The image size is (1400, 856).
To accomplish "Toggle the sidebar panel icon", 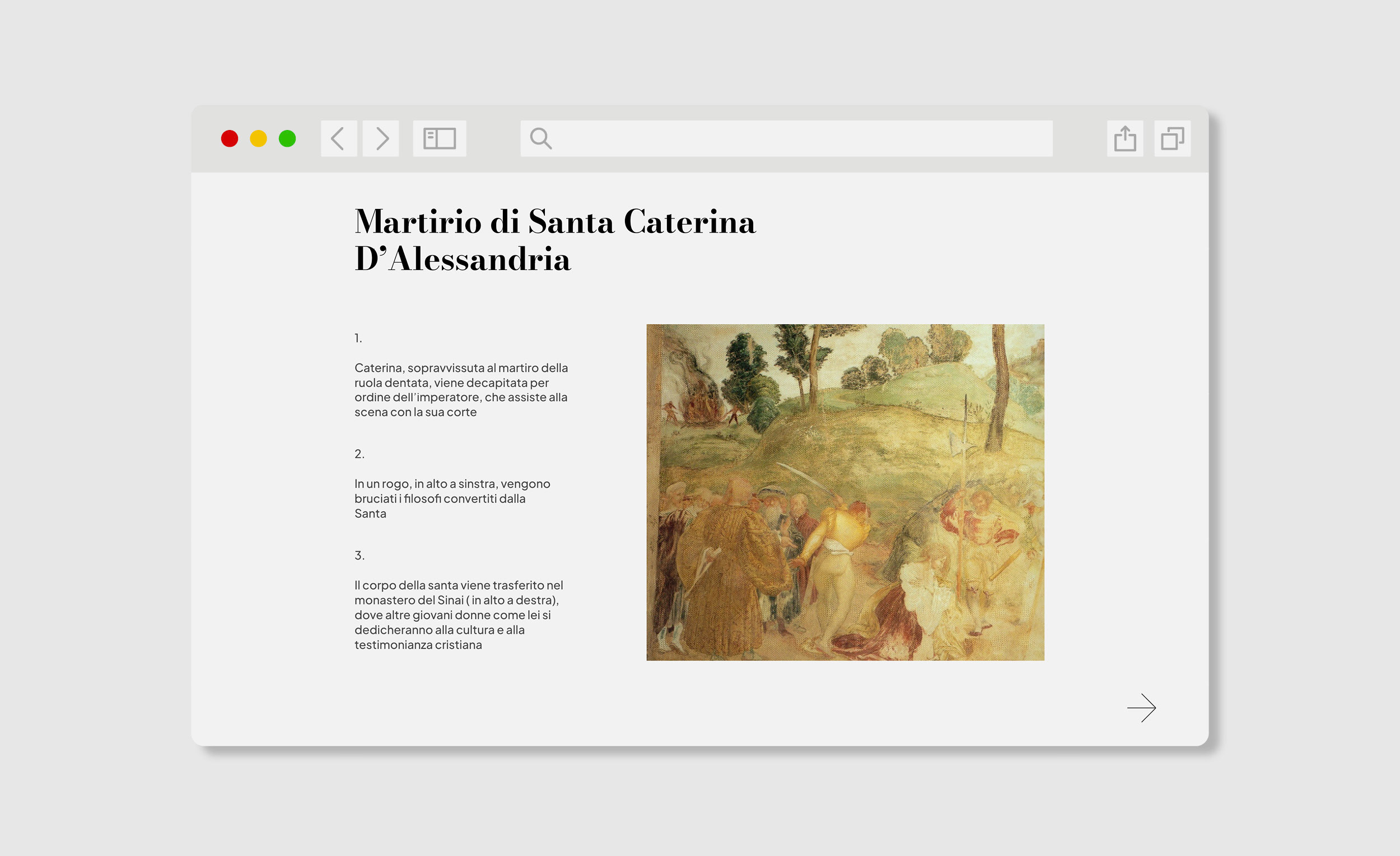I will tap(439, 138).
